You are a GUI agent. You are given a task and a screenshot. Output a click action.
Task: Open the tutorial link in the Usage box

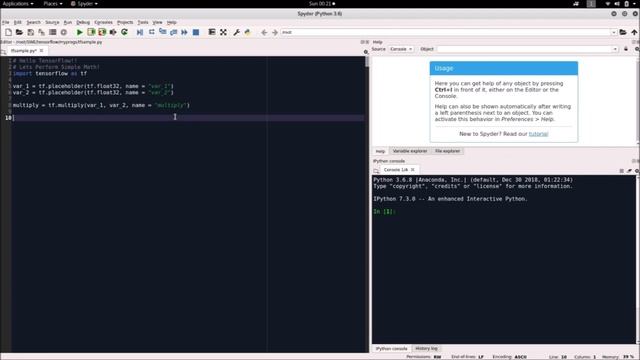538,134
